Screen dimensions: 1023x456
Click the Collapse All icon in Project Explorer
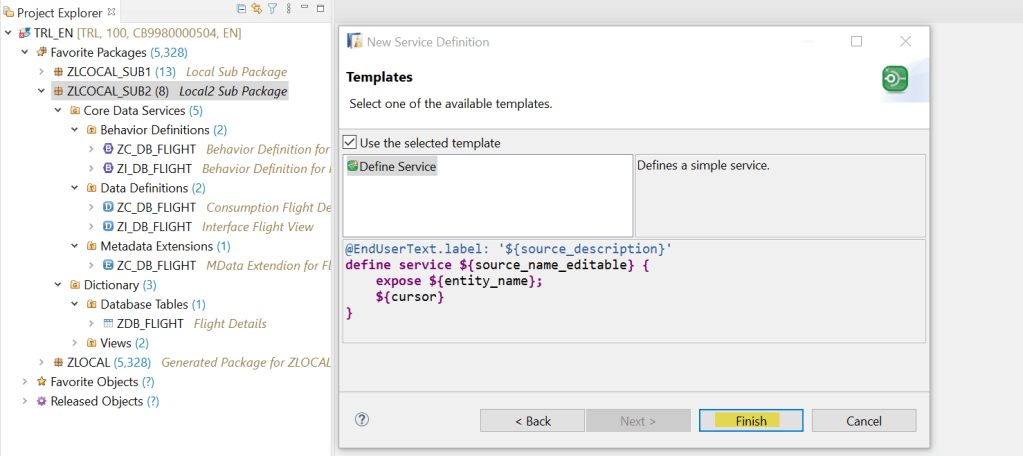tap(243, 10)
